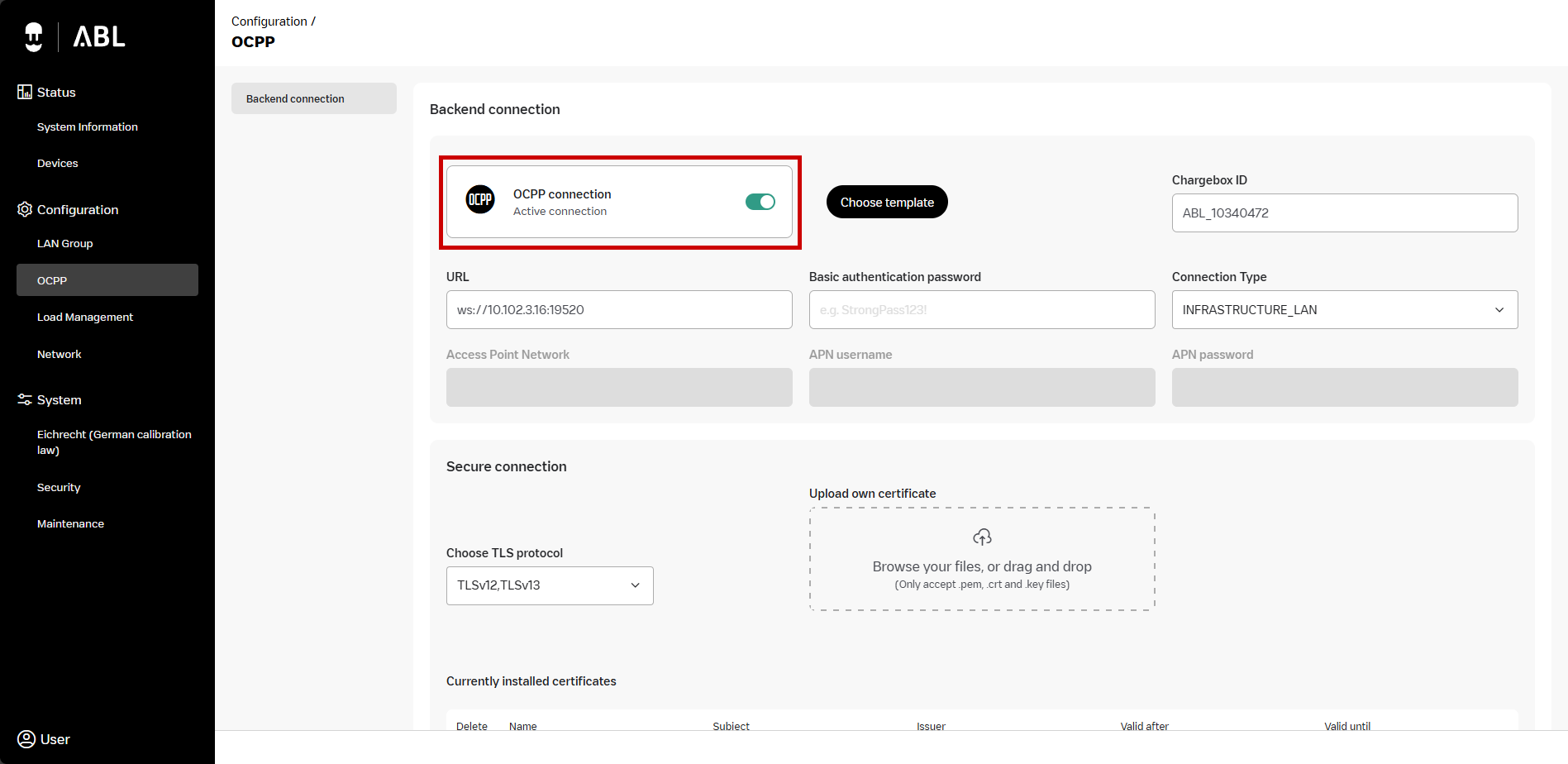This screenshot has height=764, width=1568.
Task: Click the System sliders icon
Action: pyautogui.click(x=25, y=399)
